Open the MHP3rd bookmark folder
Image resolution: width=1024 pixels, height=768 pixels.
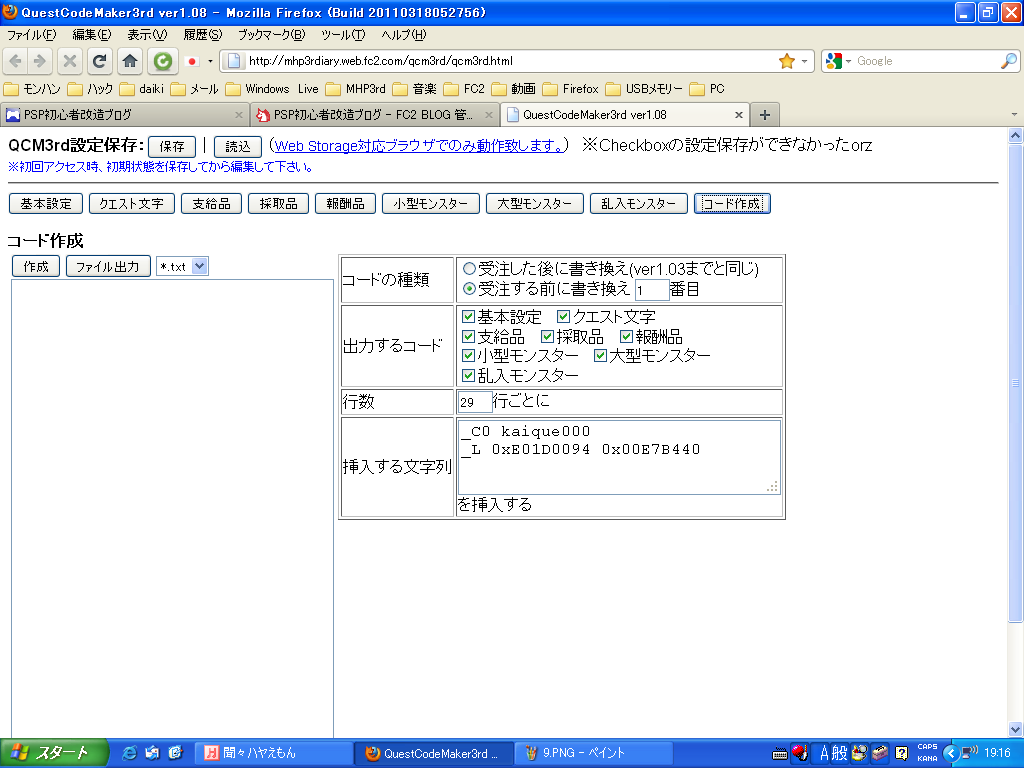356,89
